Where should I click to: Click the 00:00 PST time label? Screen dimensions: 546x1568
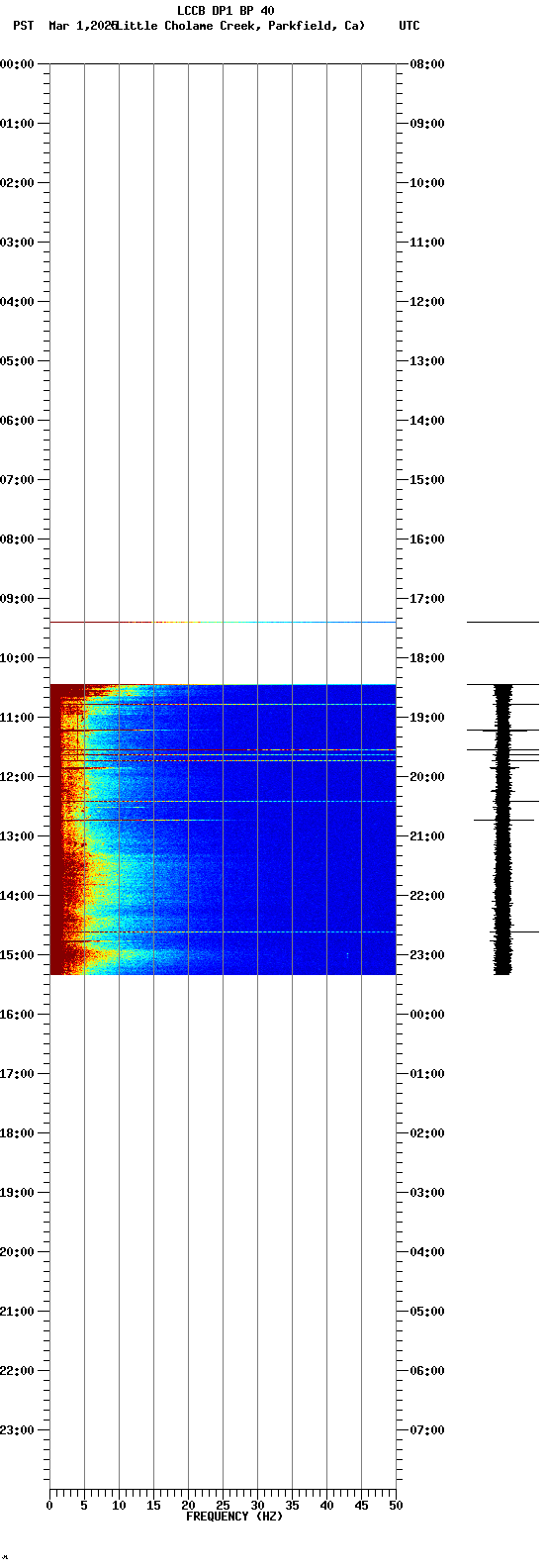[x=17, y=64]
